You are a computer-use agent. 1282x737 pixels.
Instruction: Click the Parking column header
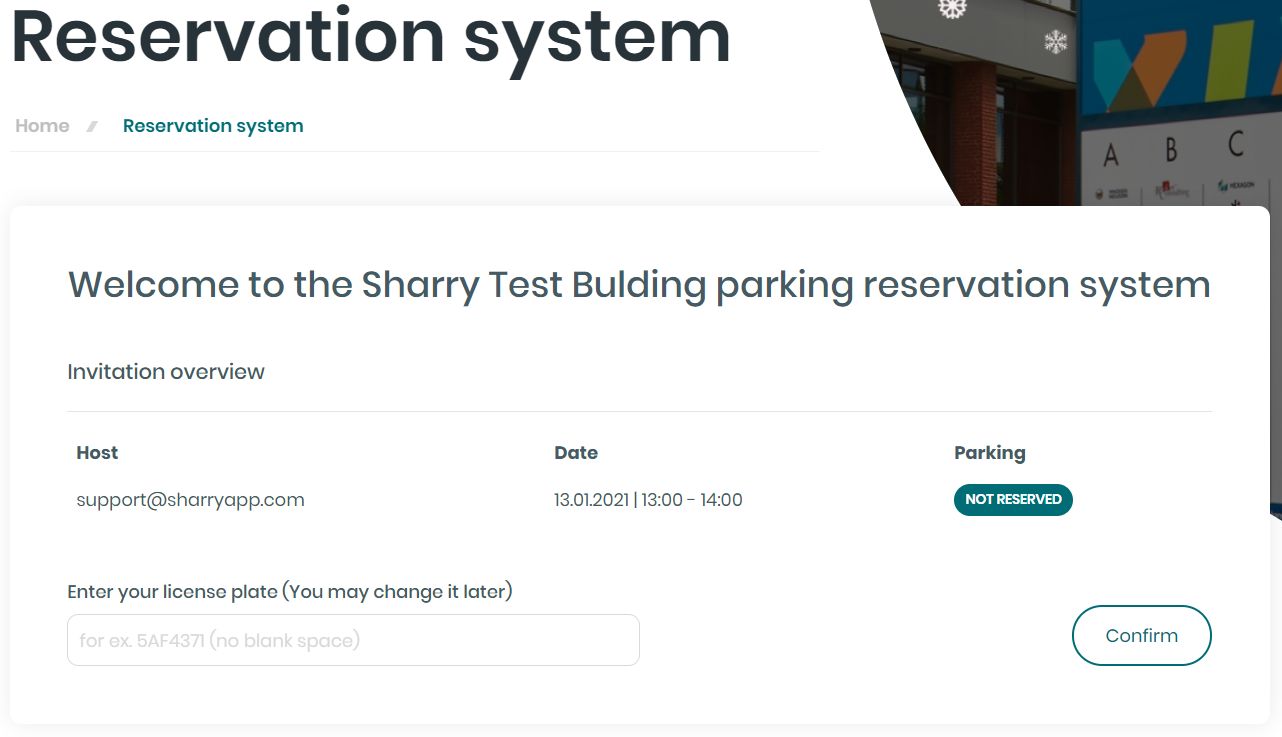[990, 453]
